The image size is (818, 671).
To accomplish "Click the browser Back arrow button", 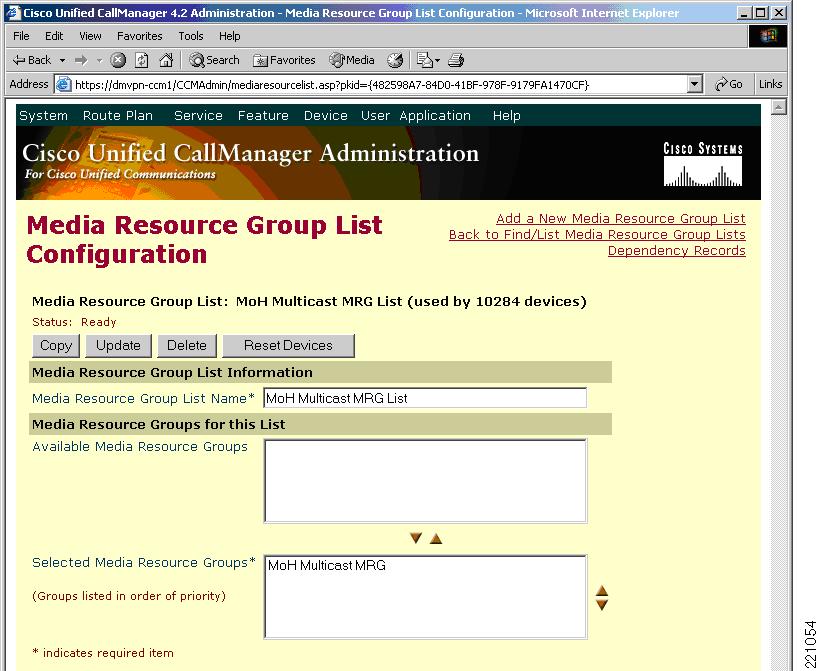I will [32, 61].
